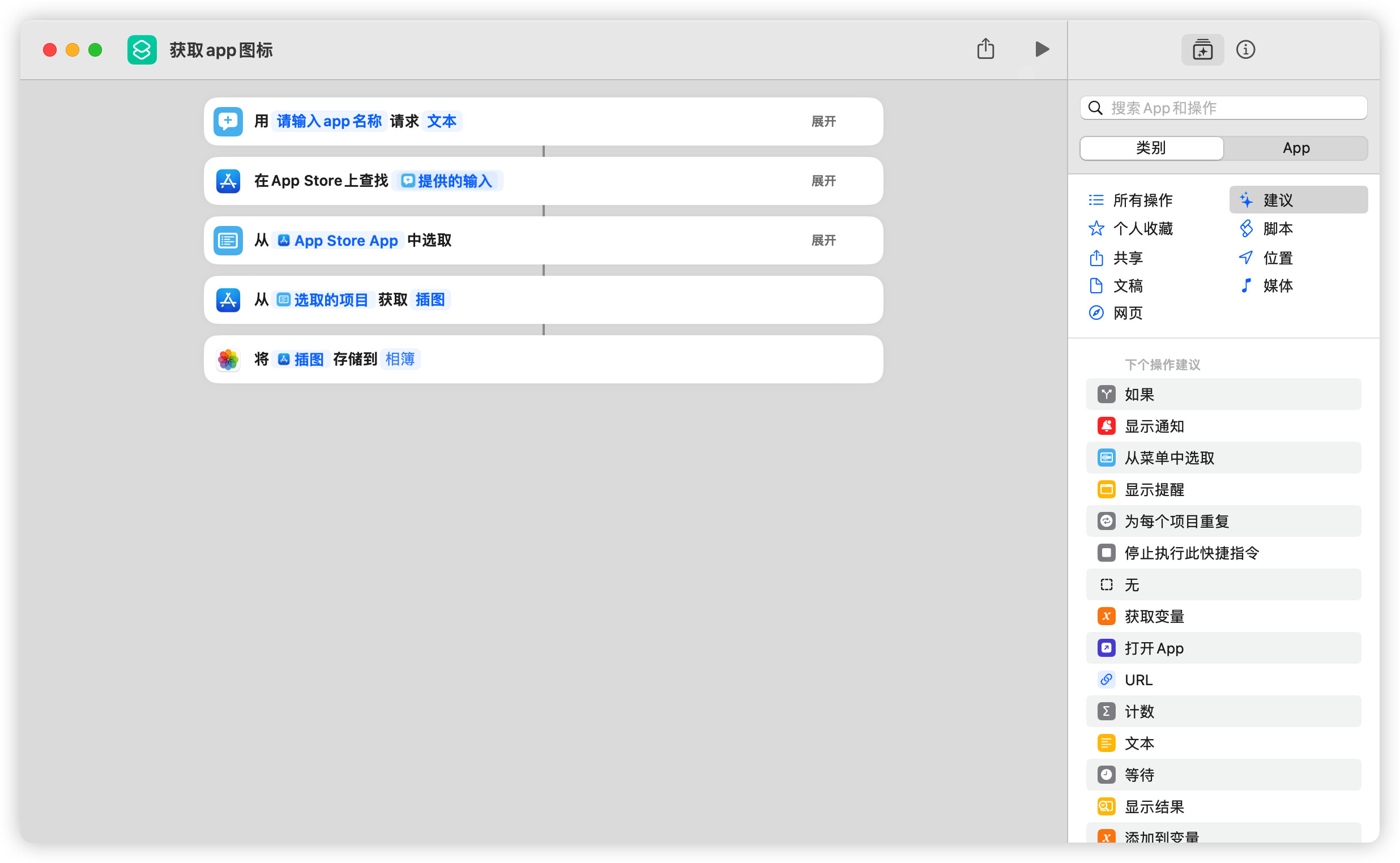Toggle the action library panel icon
This screenshot has height=863, width=1400.
point(1202,50)
